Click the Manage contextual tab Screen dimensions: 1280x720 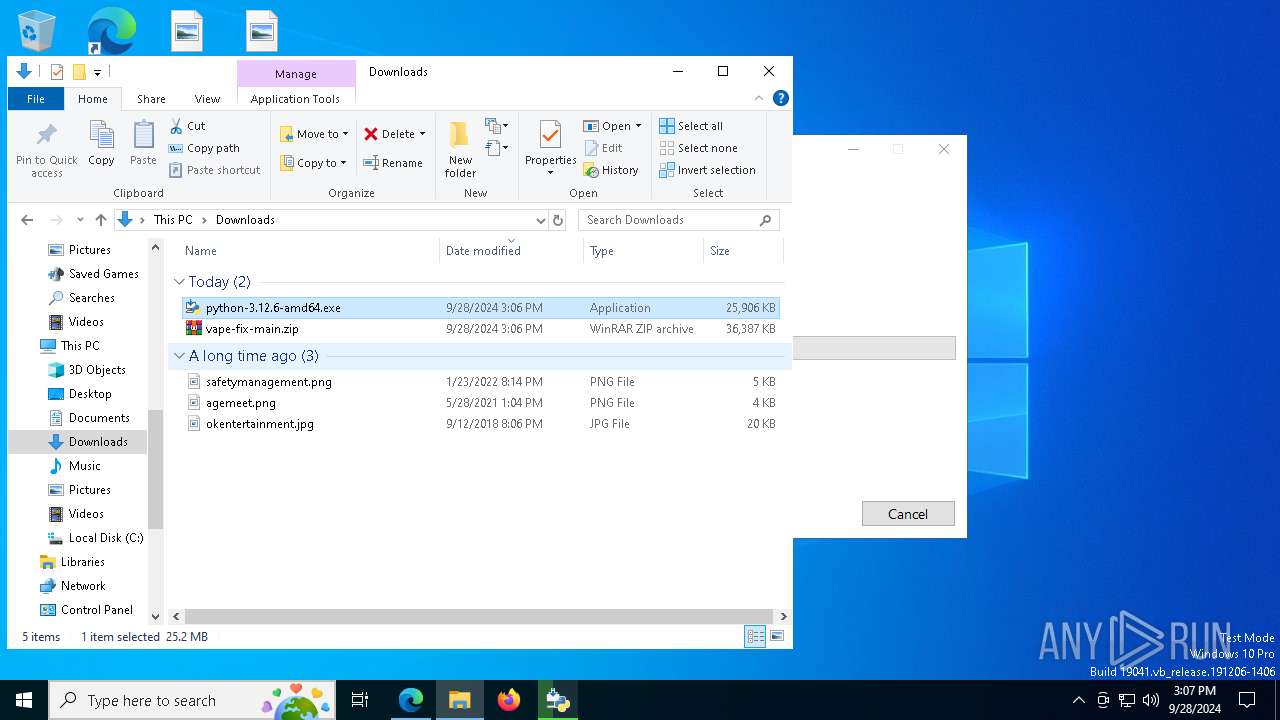click(296, 74)
